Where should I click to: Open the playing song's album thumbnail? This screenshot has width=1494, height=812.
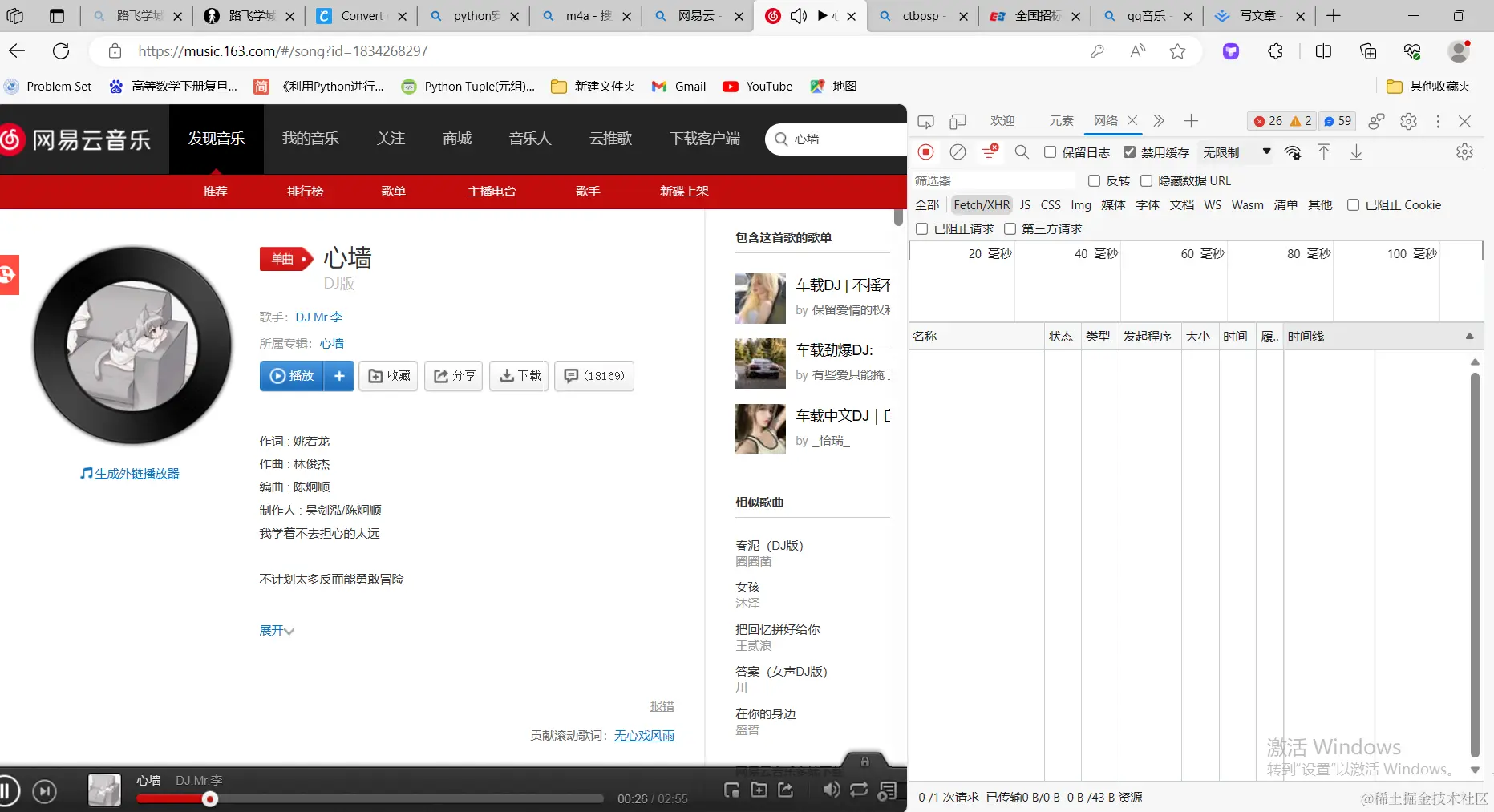click(104, 790)
